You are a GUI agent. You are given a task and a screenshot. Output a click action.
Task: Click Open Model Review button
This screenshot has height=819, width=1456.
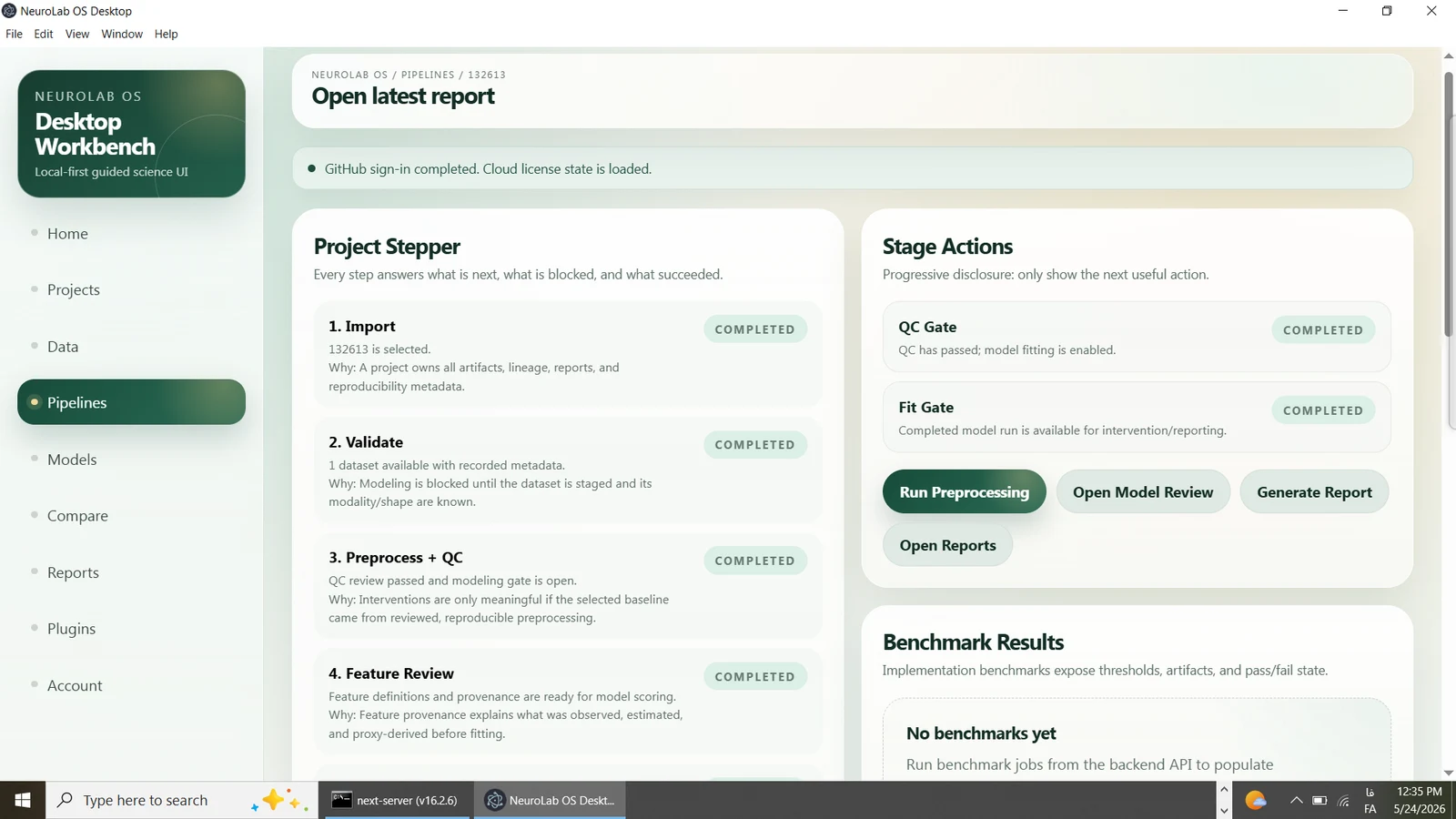(1143, 491)
